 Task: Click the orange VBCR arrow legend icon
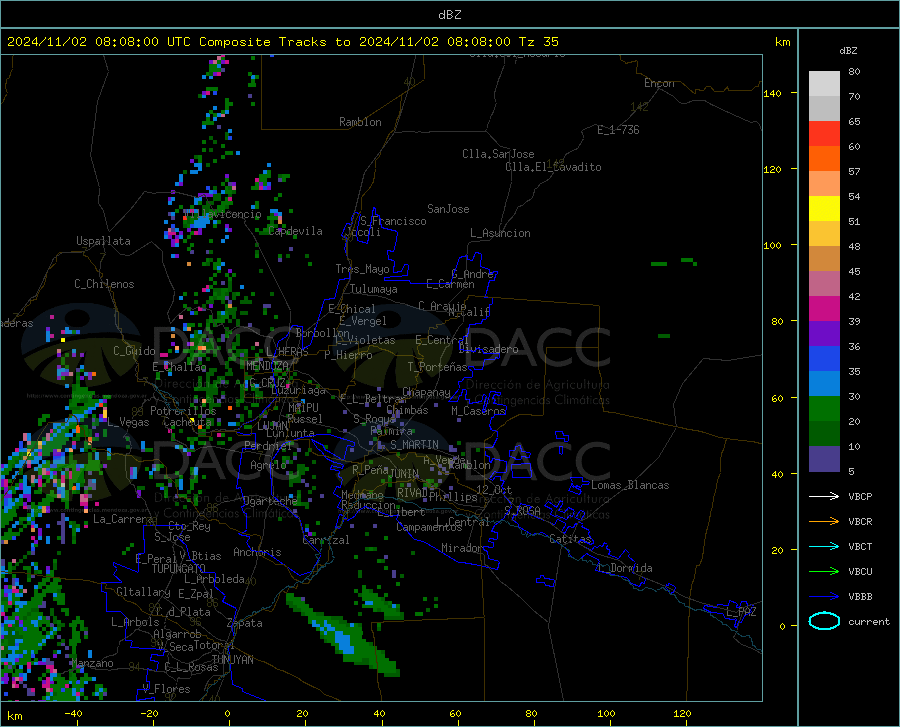click(824, 522)
